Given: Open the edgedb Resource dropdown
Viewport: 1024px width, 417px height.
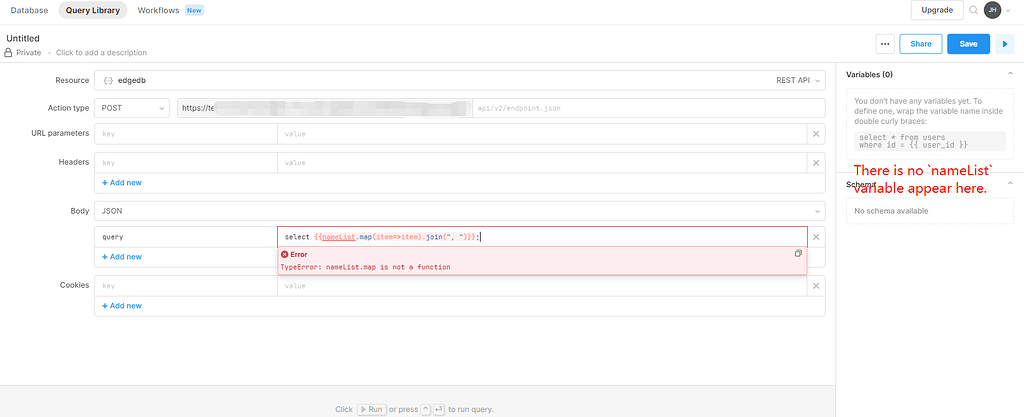Looking at the screenshot, I should pos(460,80).
